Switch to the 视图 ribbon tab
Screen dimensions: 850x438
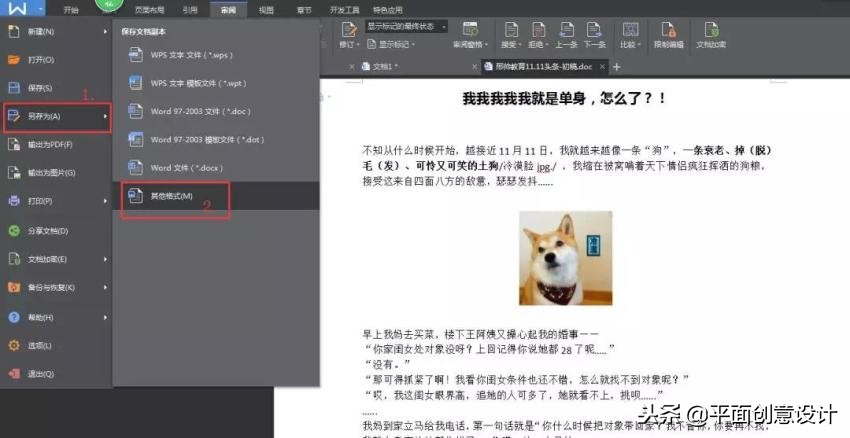pyautogui.click(x=266, y=10)
